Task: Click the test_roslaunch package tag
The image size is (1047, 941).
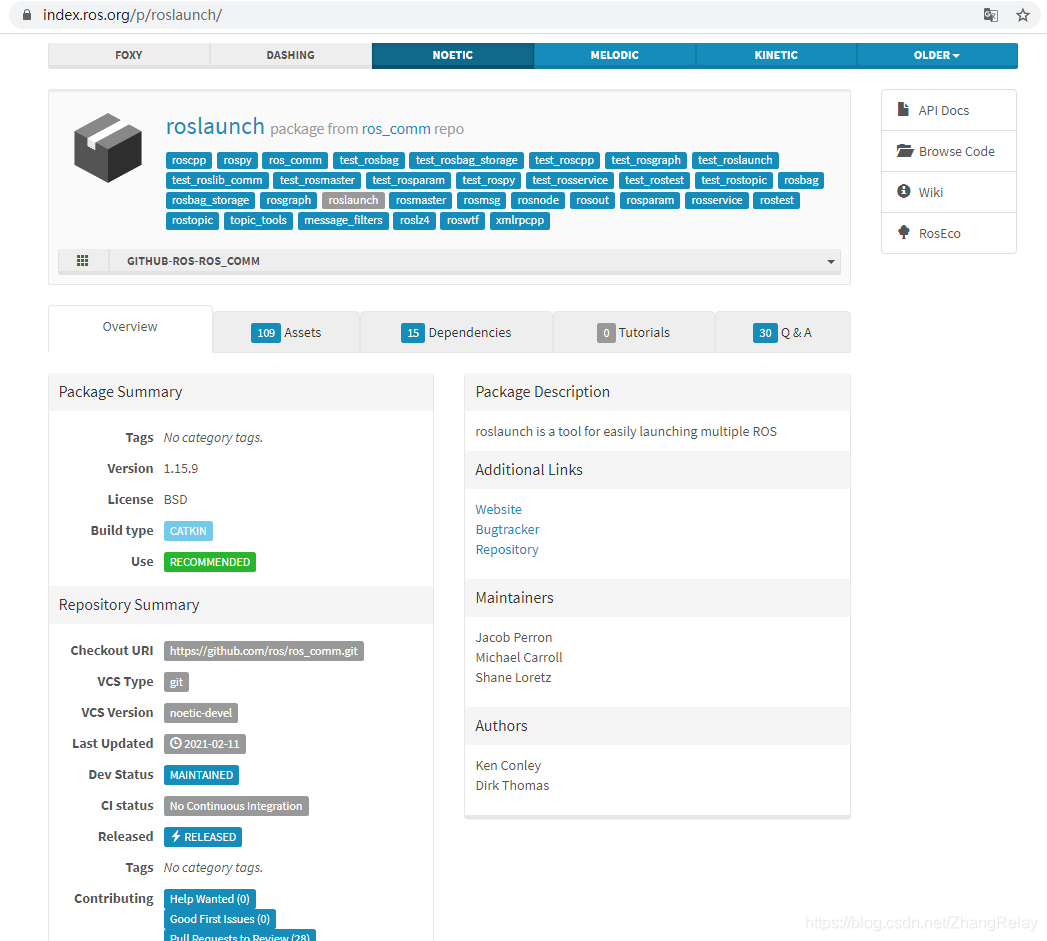Action: (735, 160)
